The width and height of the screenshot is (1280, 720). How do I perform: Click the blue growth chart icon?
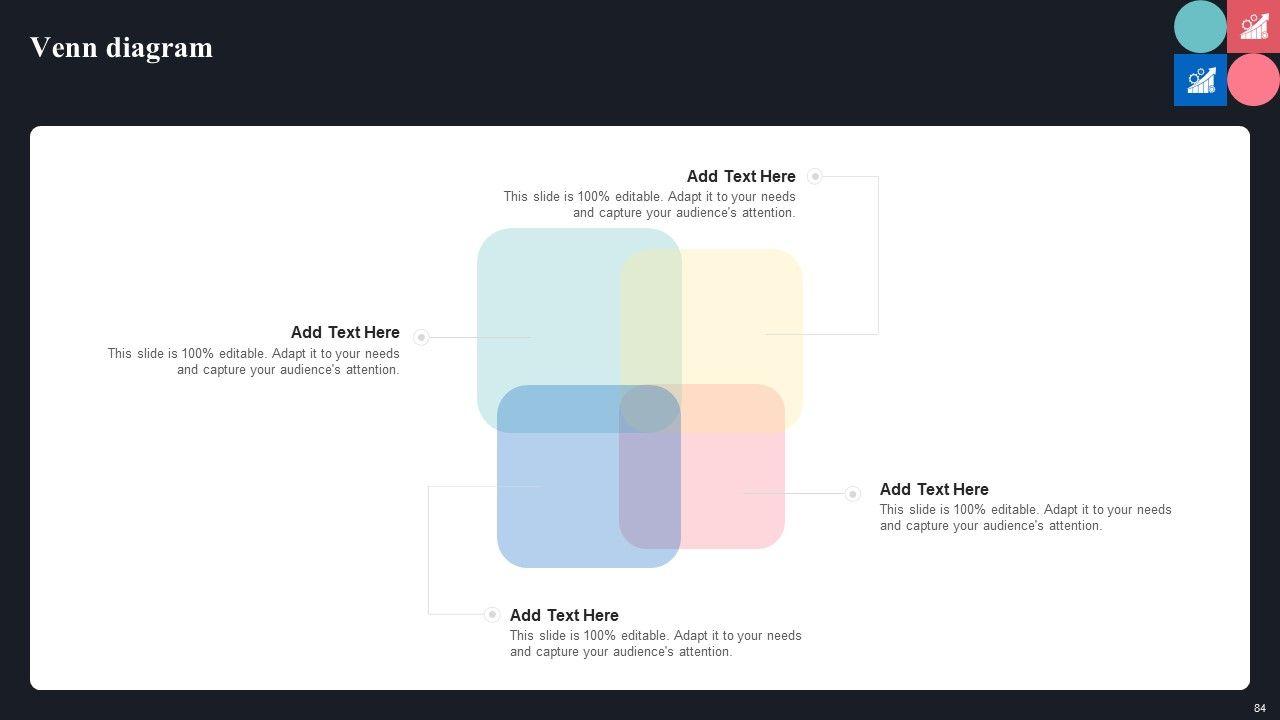[x=1200, y=80]
